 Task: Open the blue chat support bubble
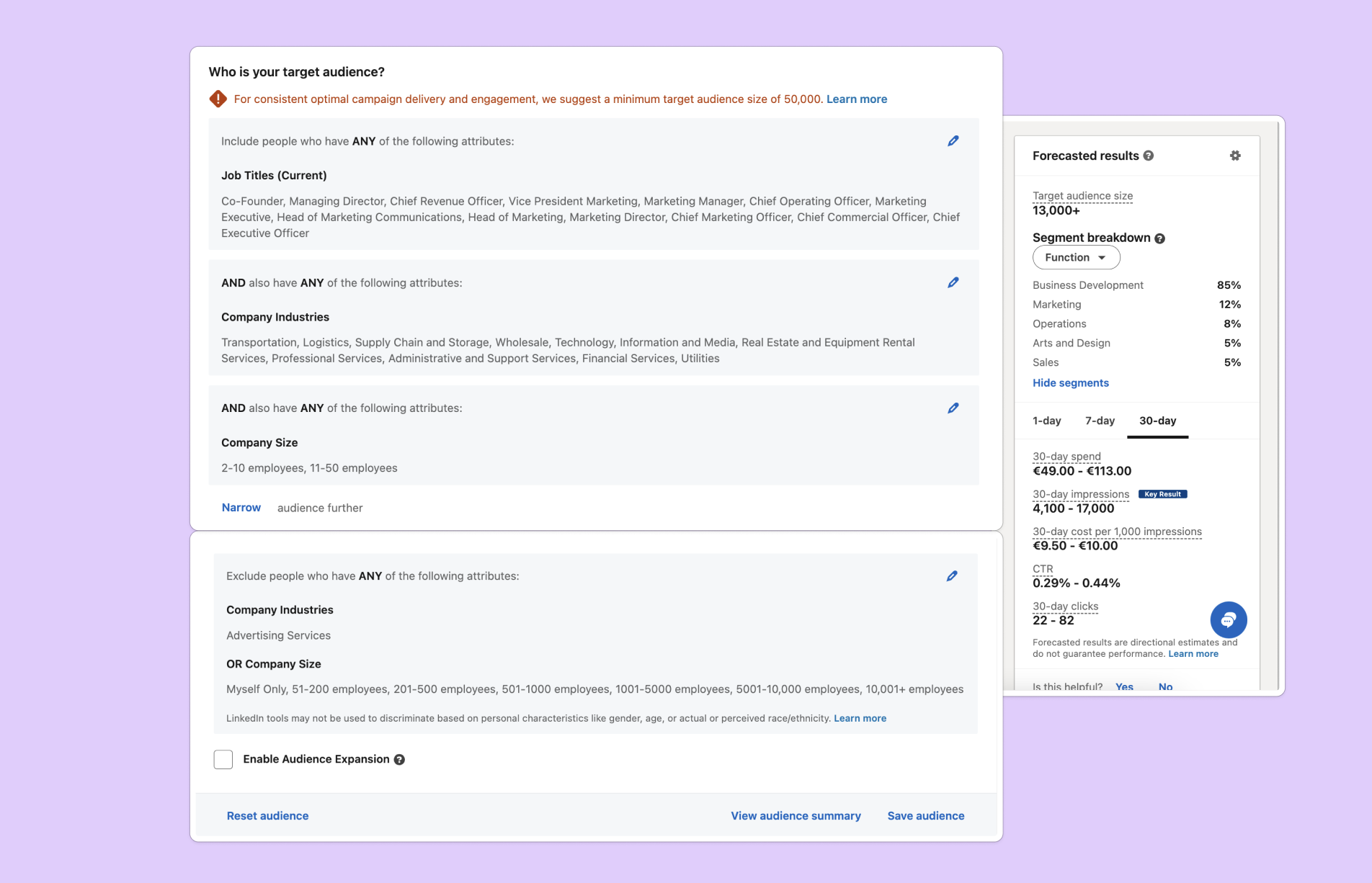pyautogui.click(x=1228, y=619)
